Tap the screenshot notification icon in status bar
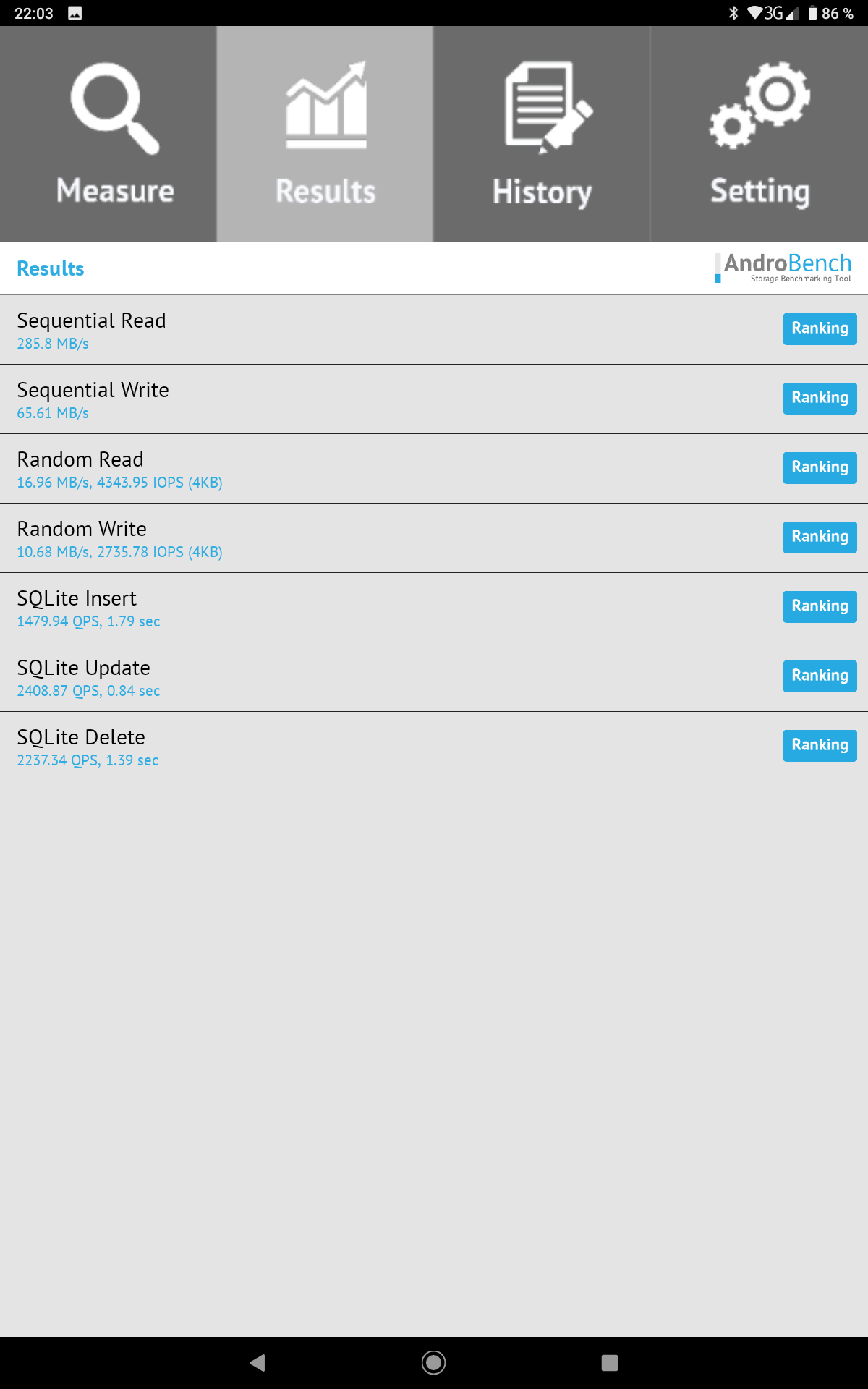Viewport: 868px width, 1389px height. (75, 13)
